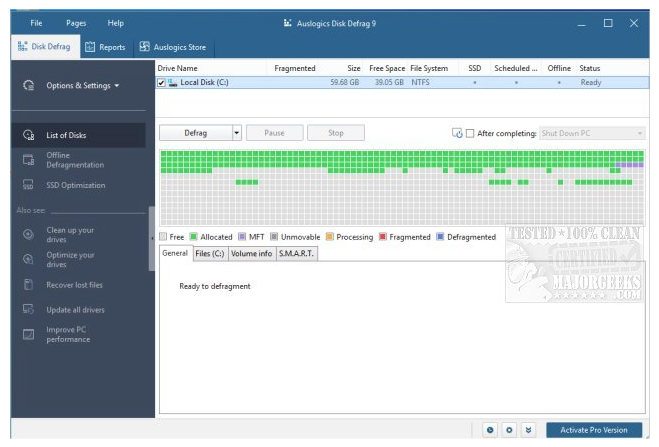Click the Auslogics Store icon
This screenshot has height=447, width=659.
click(x=145, y=46)
